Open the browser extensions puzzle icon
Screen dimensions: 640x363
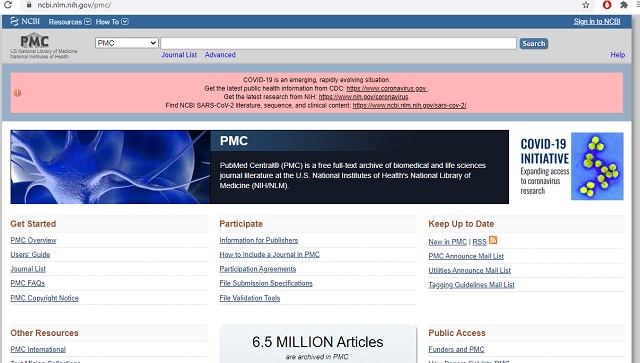(x=624, y=5)
